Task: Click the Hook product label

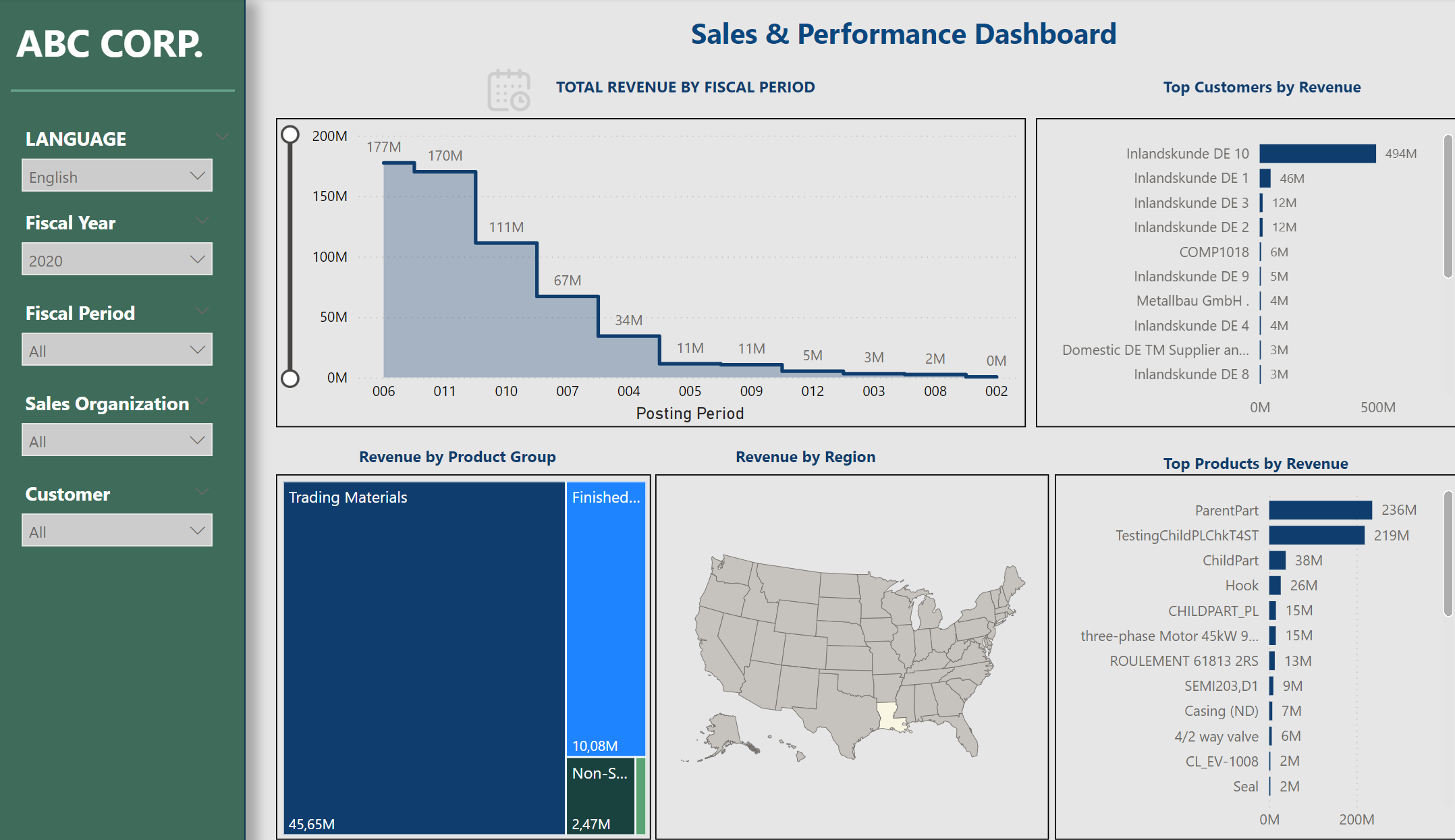Action: [1242, 585]
